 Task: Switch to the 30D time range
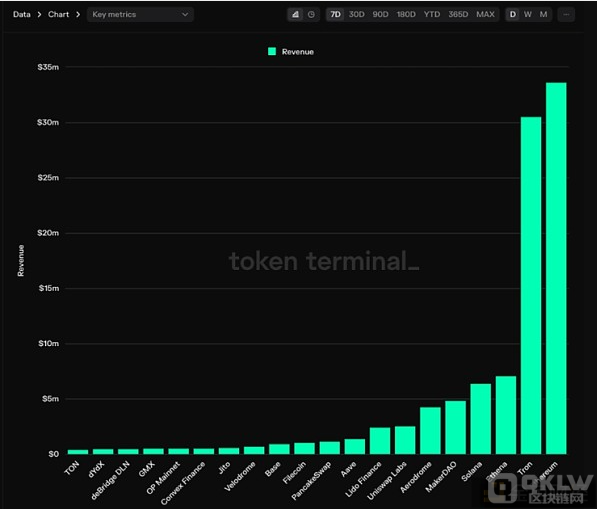356,14
